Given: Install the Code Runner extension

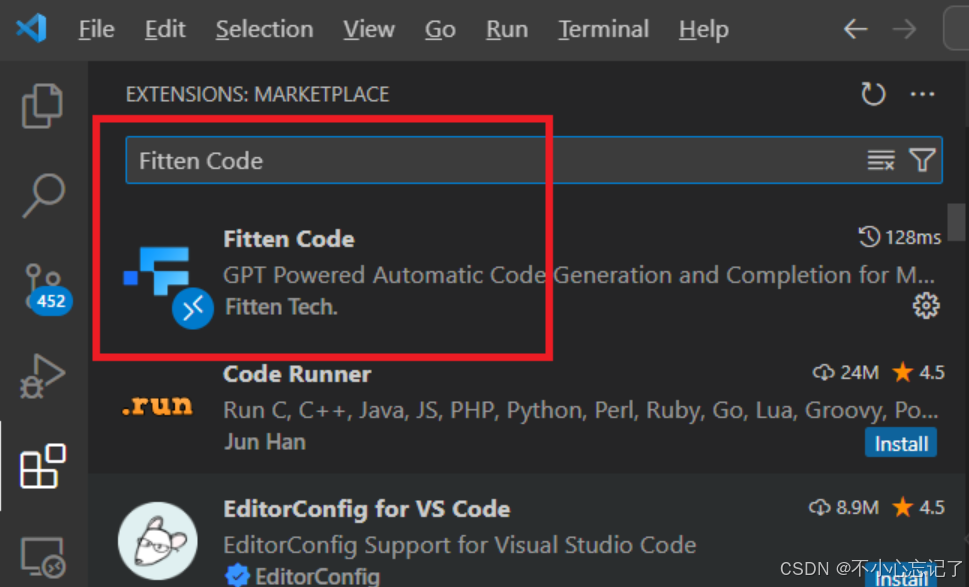Looking at the screenshot, I should 899,443.
